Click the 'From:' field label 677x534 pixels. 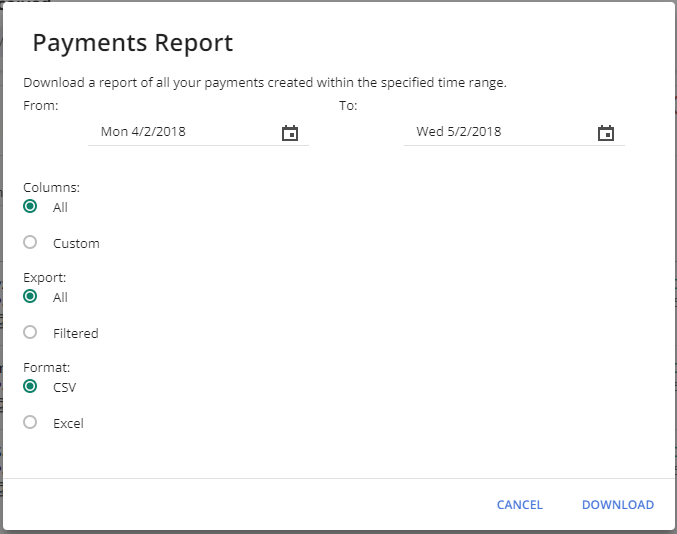41,105
